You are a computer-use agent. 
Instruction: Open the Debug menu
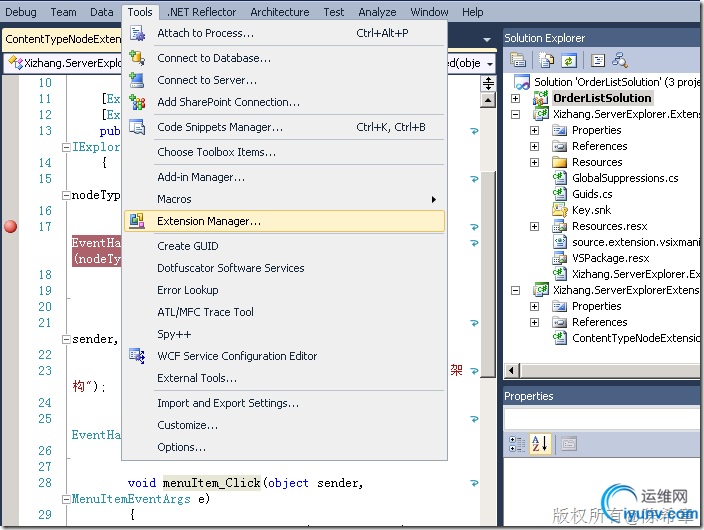coord(21,12)
